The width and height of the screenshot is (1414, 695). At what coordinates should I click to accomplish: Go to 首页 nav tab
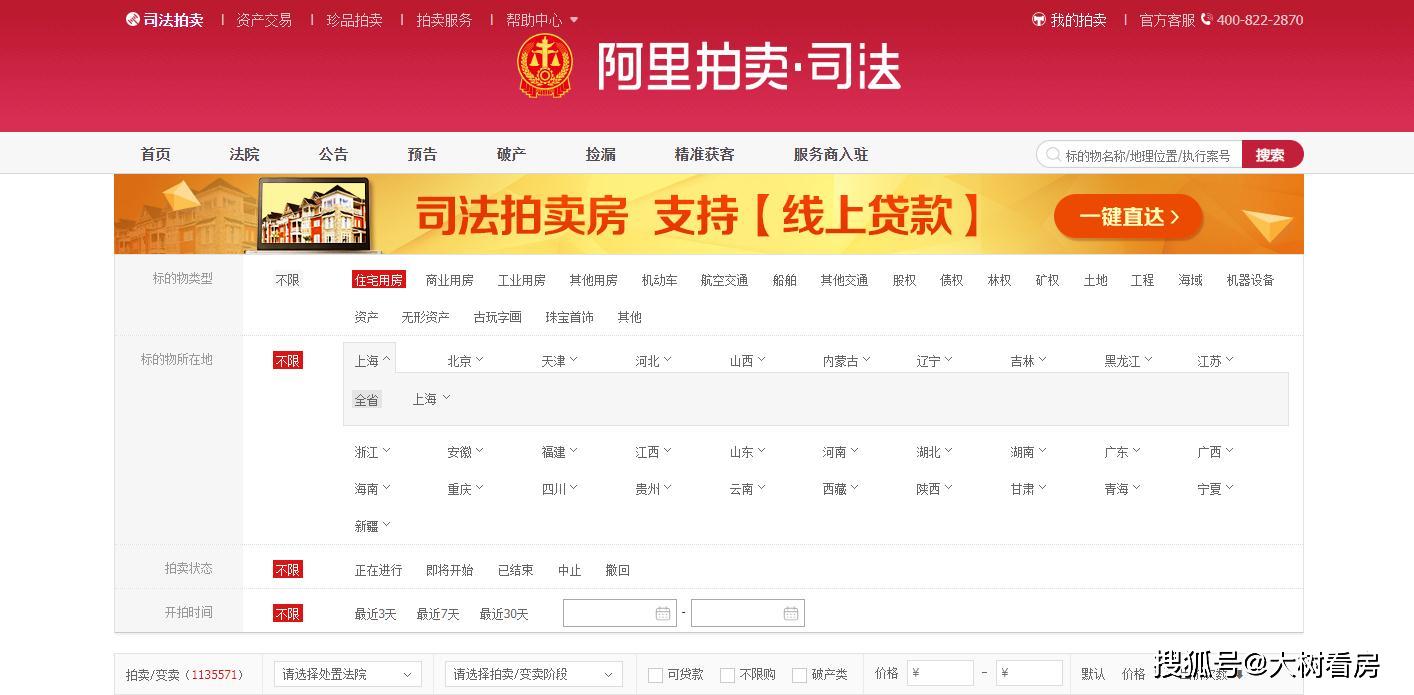coord(155,154)
